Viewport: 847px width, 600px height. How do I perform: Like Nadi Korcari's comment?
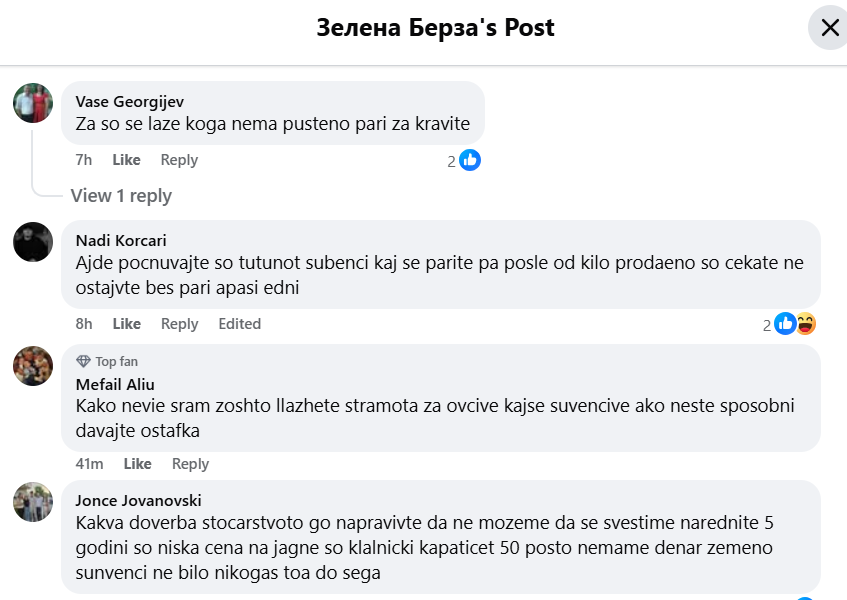point(126,324)
